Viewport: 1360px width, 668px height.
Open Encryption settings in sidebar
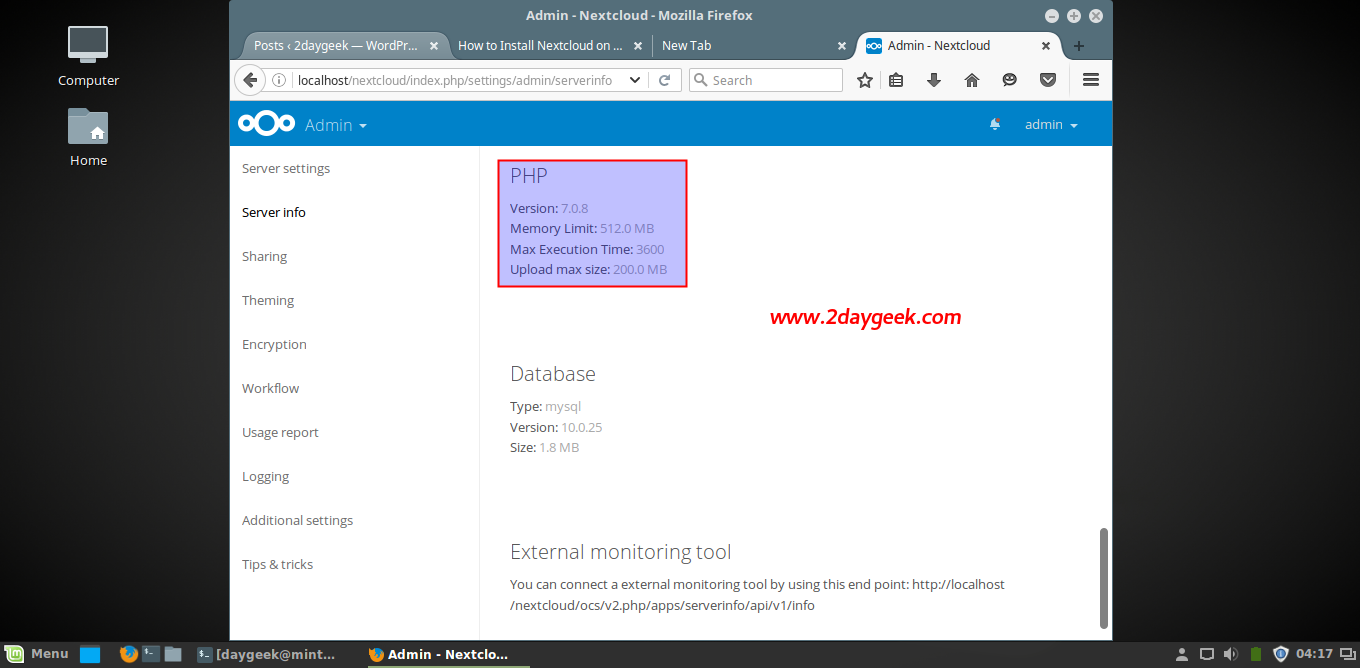pos(274,344)
